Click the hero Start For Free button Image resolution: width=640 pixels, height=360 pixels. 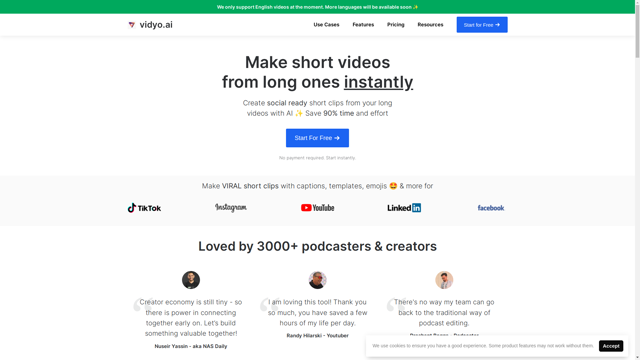(x=318, y=138)
